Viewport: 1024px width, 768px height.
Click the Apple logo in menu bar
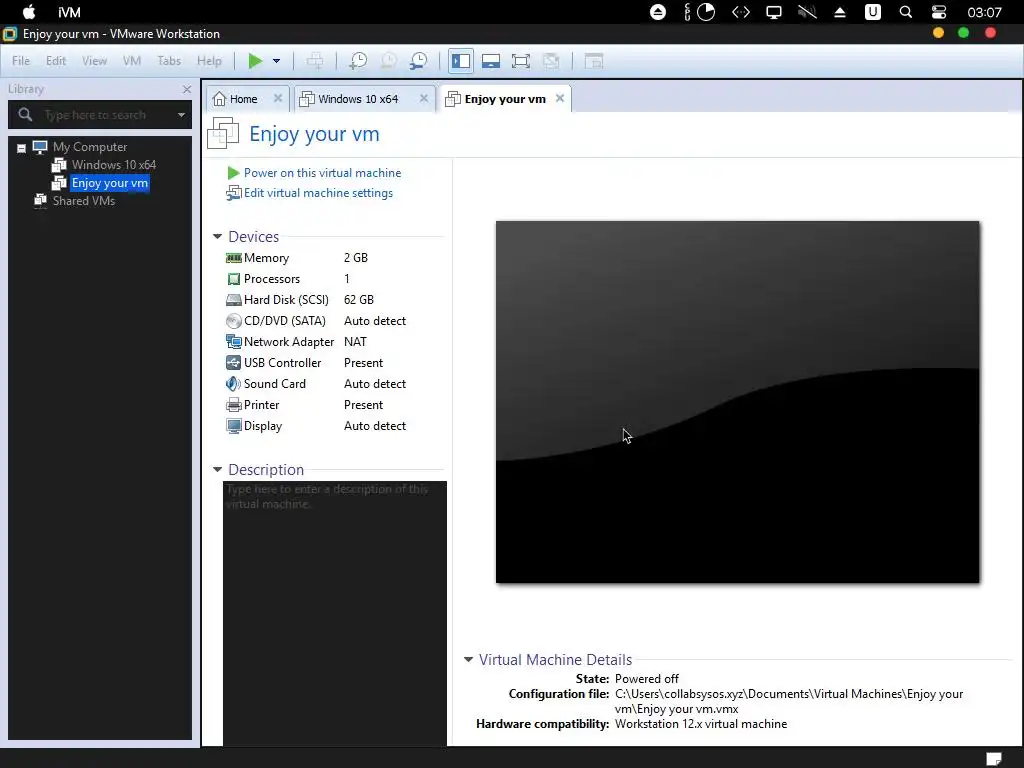(x=29, y=12)
